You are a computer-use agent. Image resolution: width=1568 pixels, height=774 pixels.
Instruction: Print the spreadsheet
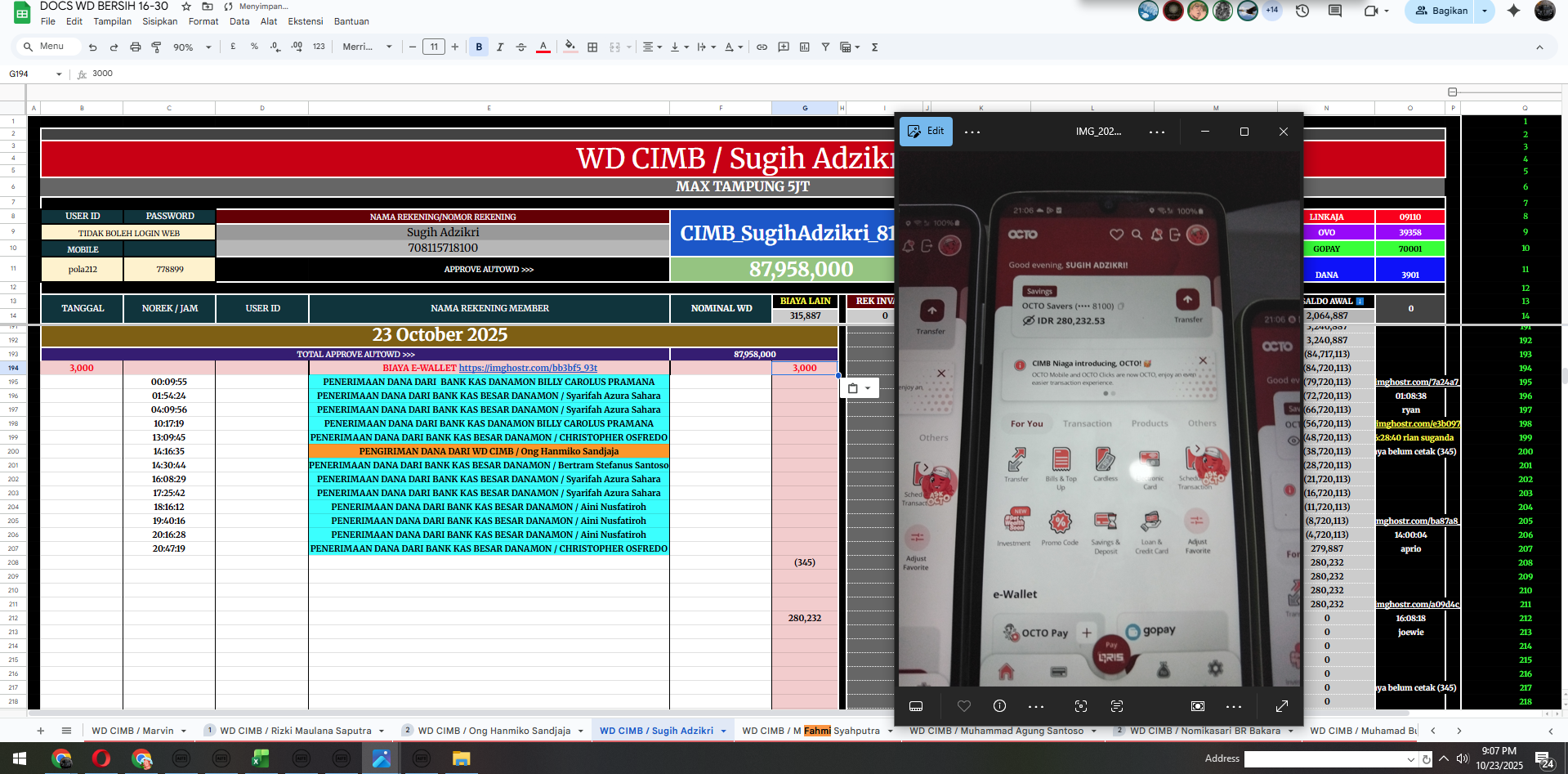tap(135, 47)
